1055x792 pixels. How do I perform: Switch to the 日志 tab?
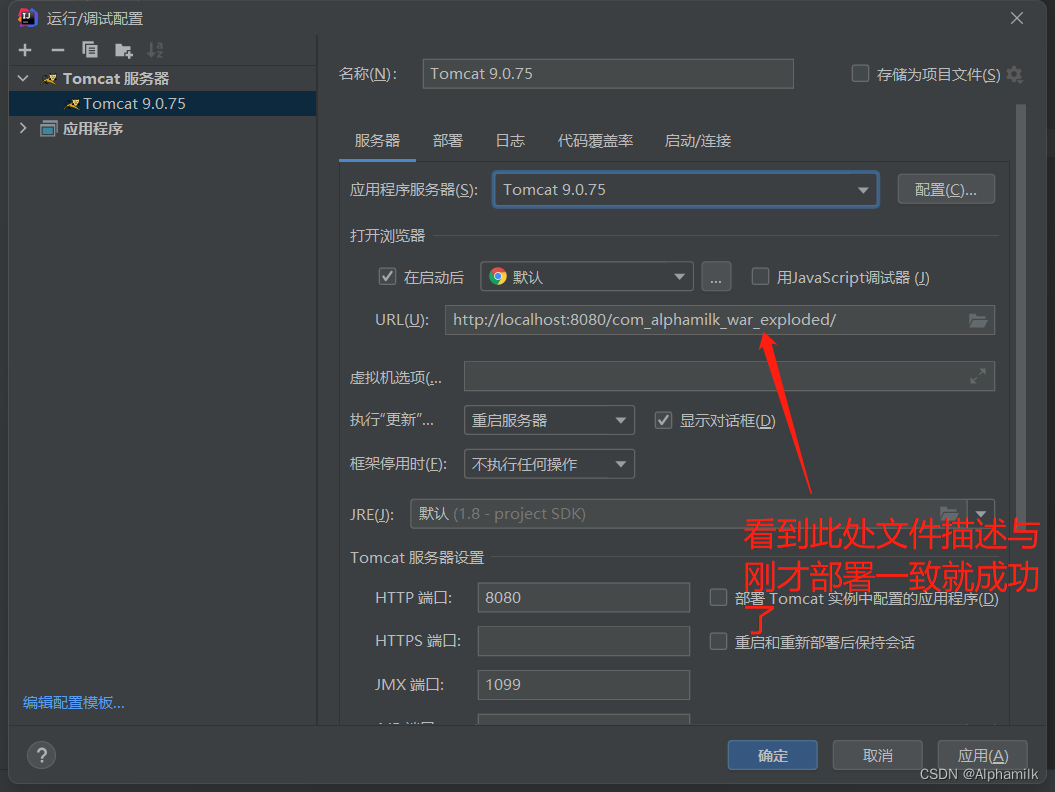click(x=510, y=141)
